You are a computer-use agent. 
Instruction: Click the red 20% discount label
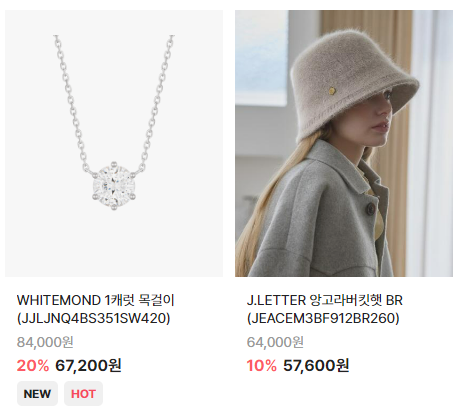(33, 366)
